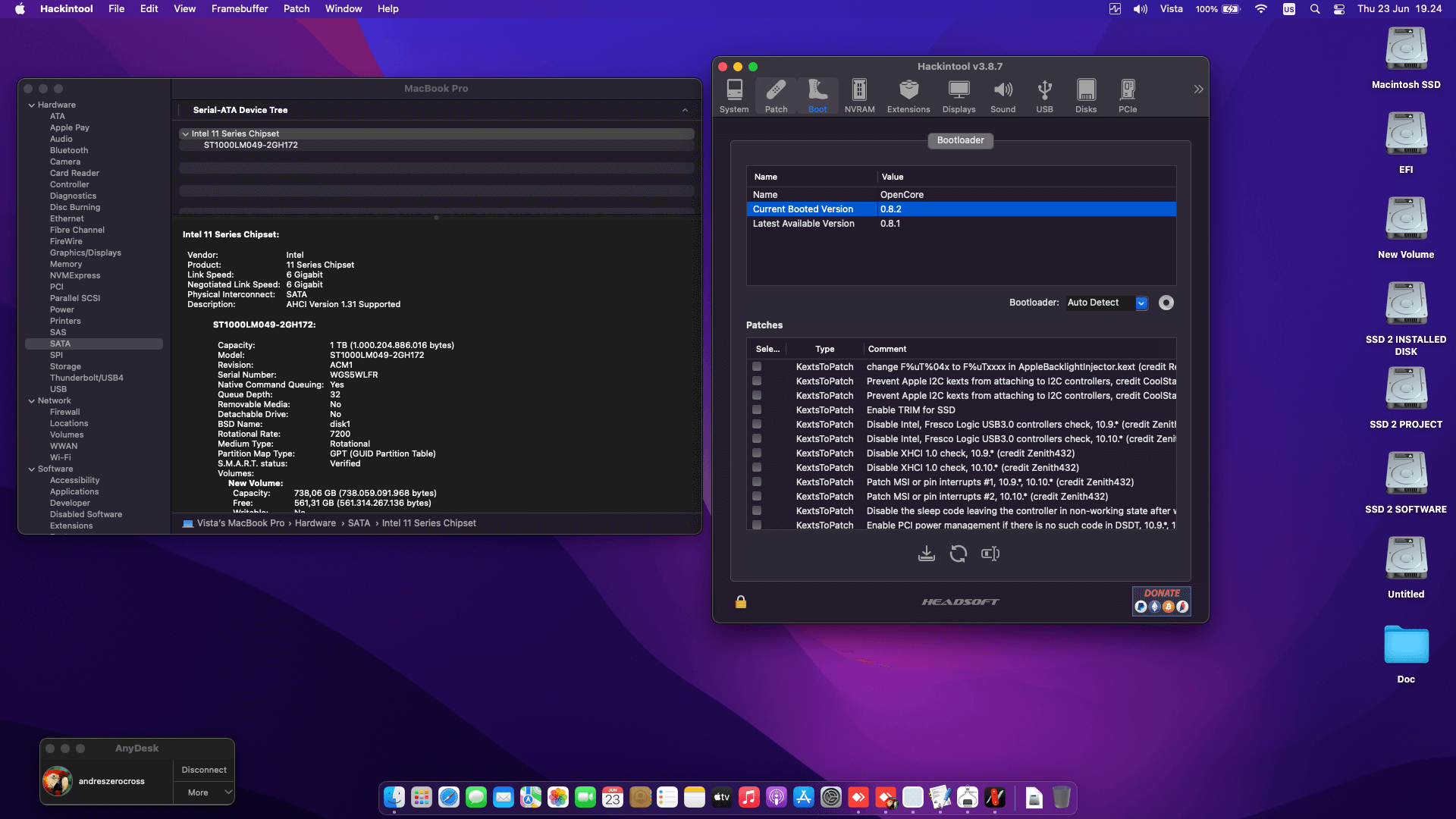Click the round record button beside Bootloader dropdown
Screen dimensions: 1456x819
[x=1166, y=303]
